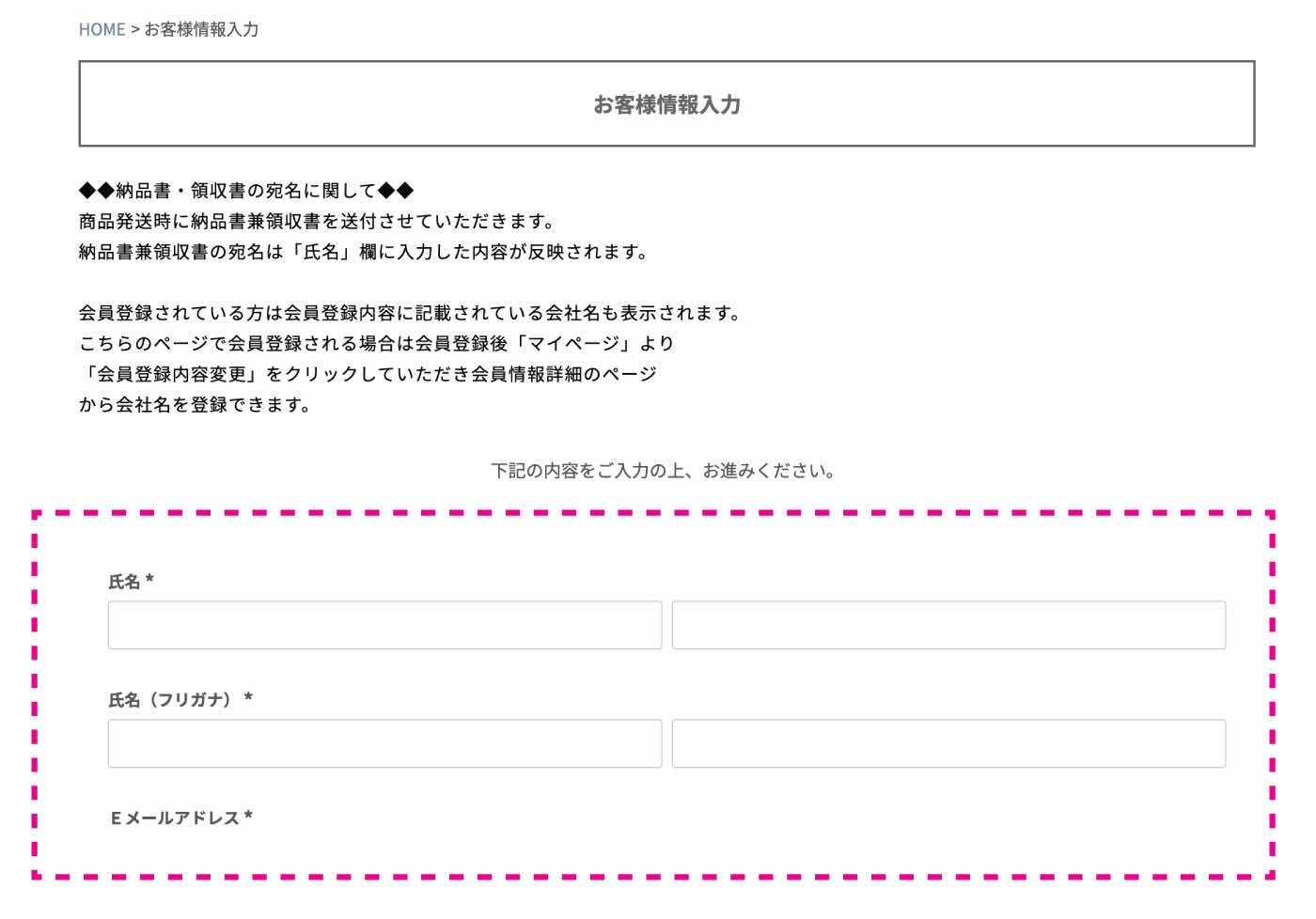Select the right フリガナ input box
This screenshot has height=919, width=1316.
tap(948, 743)
